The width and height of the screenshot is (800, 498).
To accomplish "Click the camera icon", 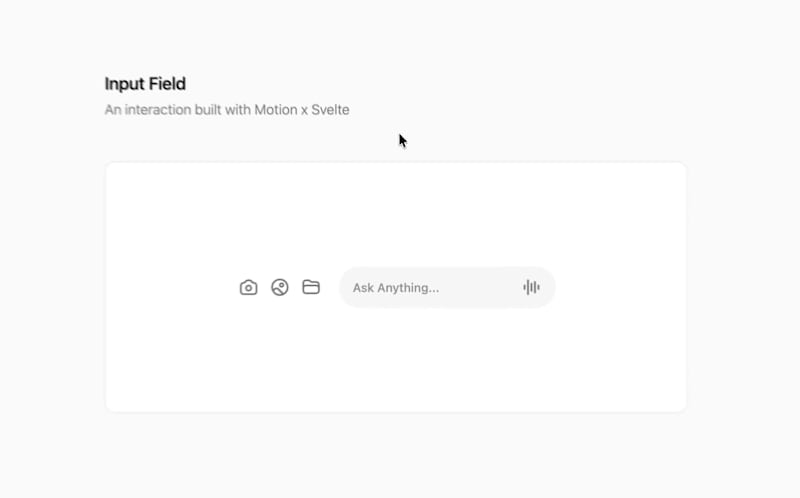I will coord(248,288).
